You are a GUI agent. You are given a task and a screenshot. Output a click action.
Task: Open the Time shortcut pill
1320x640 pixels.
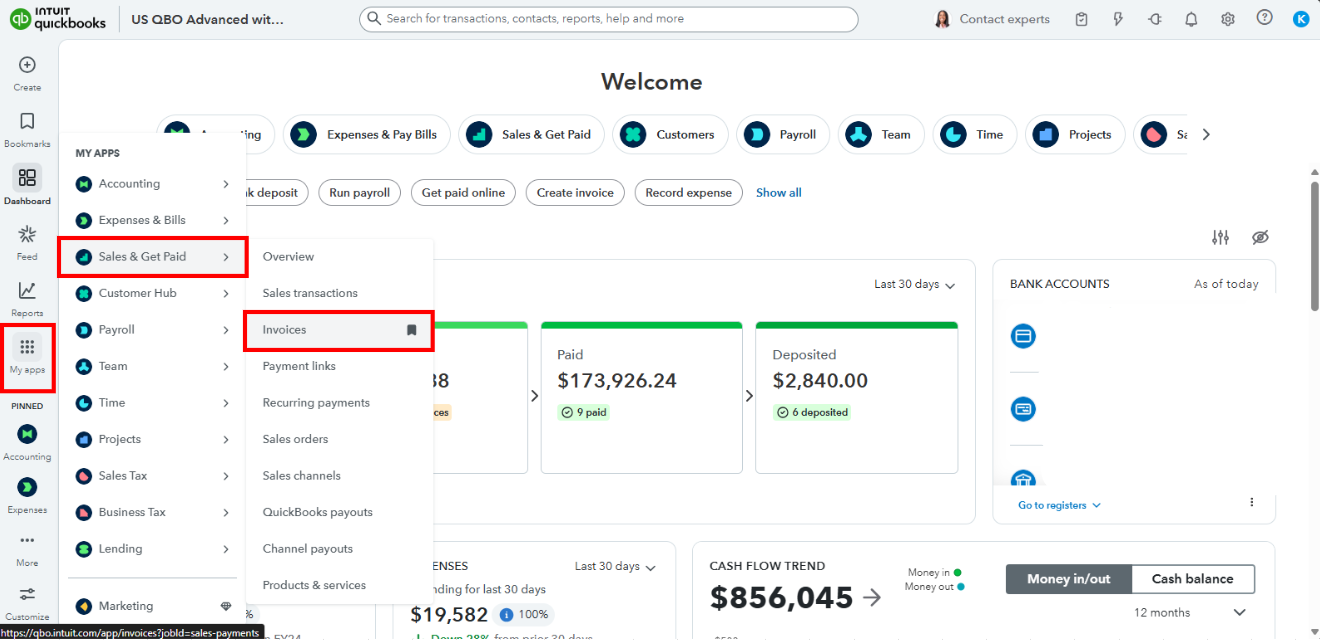coord(975,134)
